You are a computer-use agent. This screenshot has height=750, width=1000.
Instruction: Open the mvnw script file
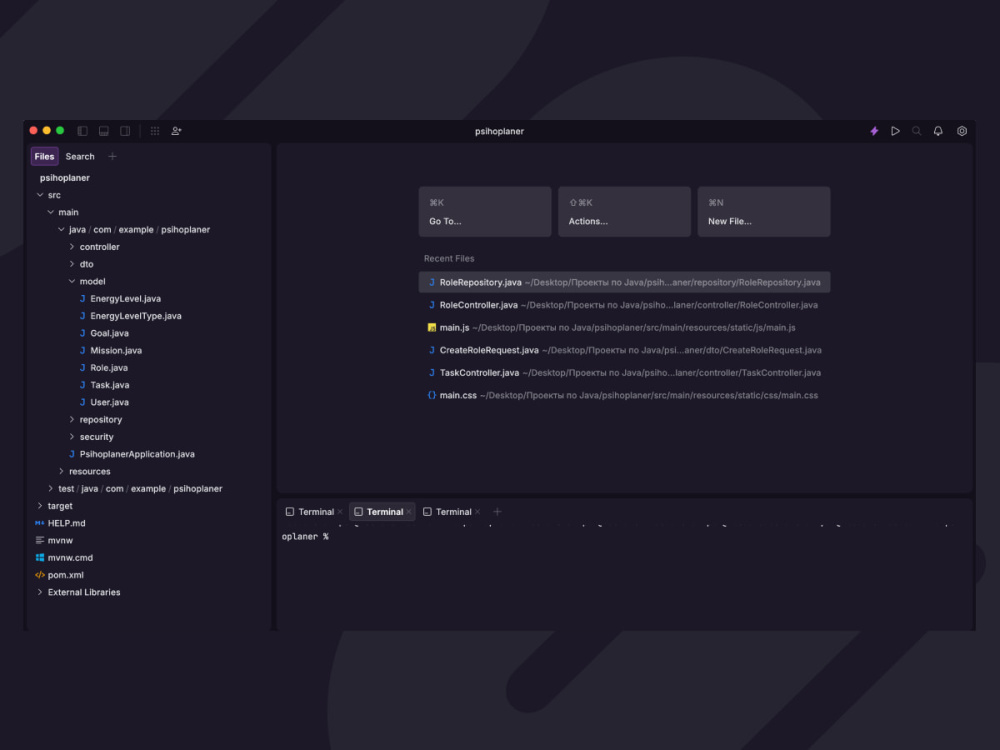[60, 540]
